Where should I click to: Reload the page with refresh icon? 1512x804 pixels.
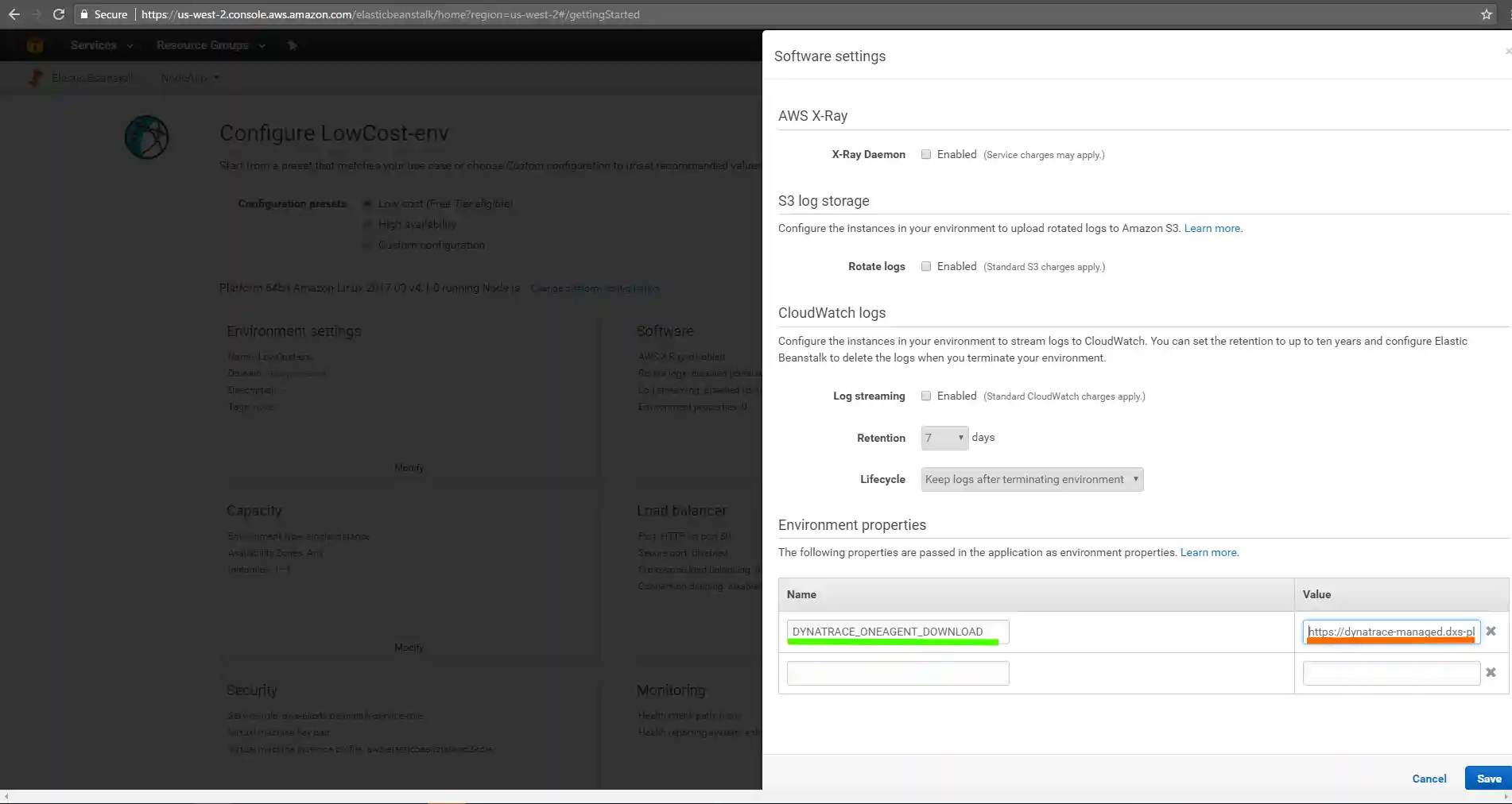[58, 14]
